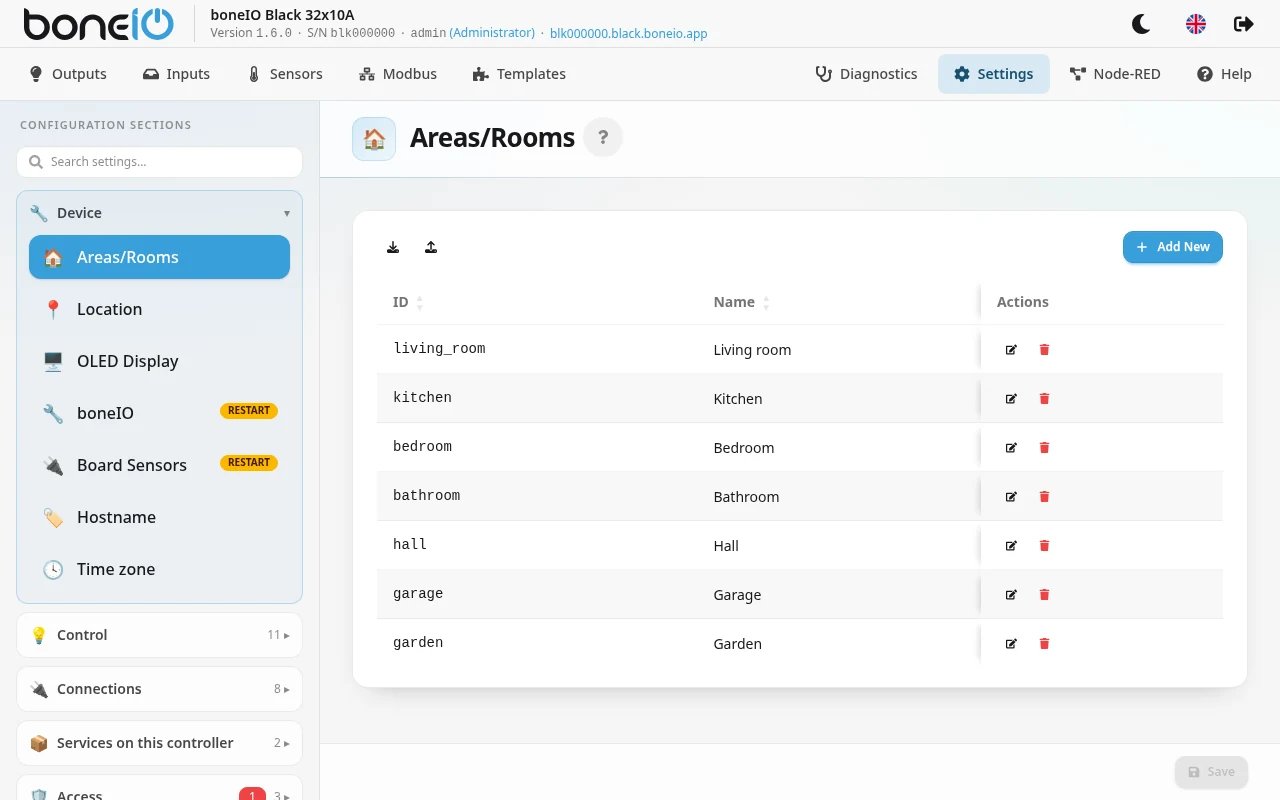Image resolution: width=1280 pixels, height=800 pixels.
Task: Open the Diagnostics page
Action: [x=866, y=74]
